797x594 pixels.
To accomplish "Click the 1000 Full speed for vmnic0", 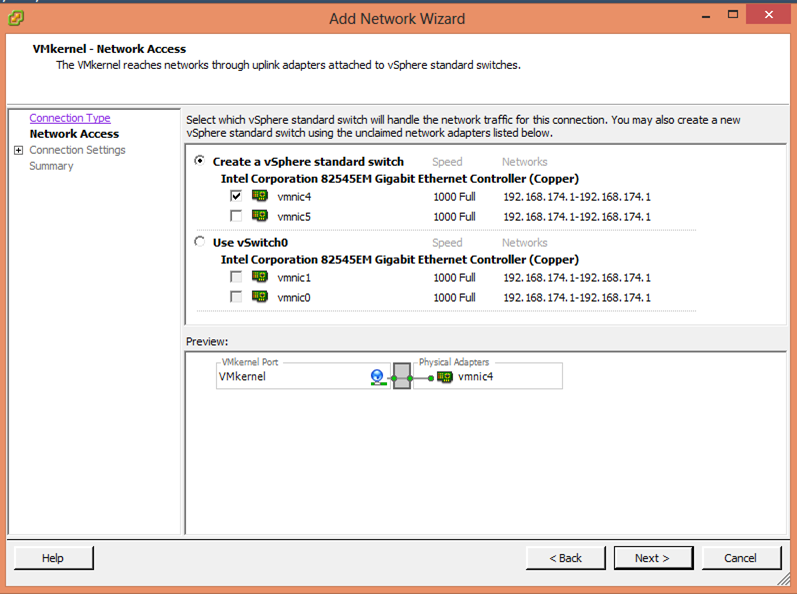I will [x=454, y=297].
